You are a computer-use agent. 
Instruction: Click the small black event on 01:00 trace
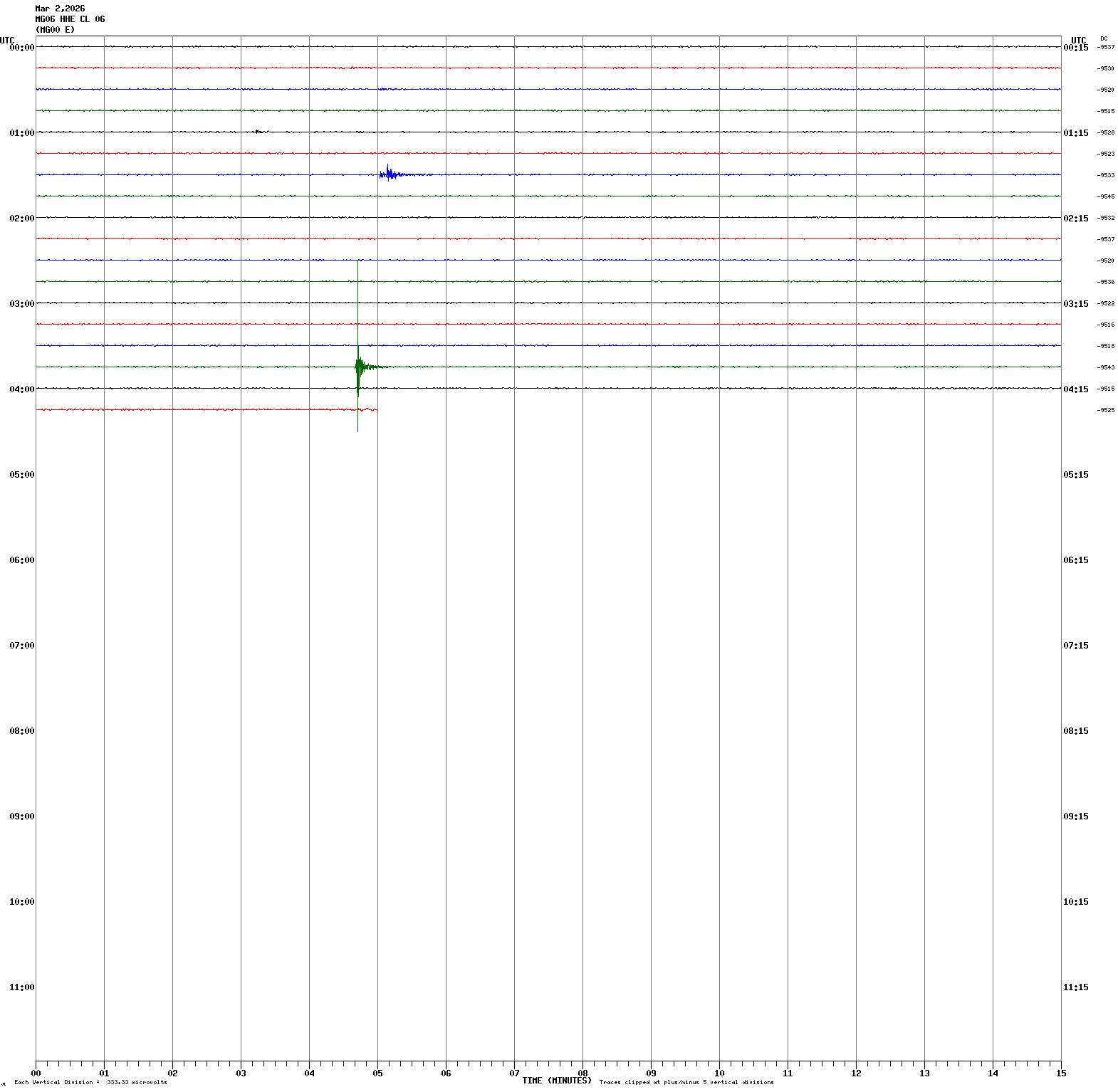259,132
